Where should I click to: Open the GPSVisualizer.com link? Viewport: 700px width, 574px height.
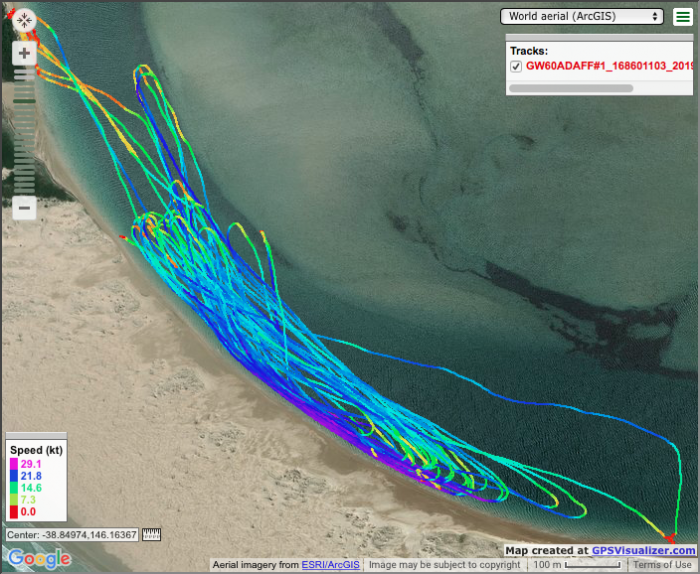click(642, 550)
